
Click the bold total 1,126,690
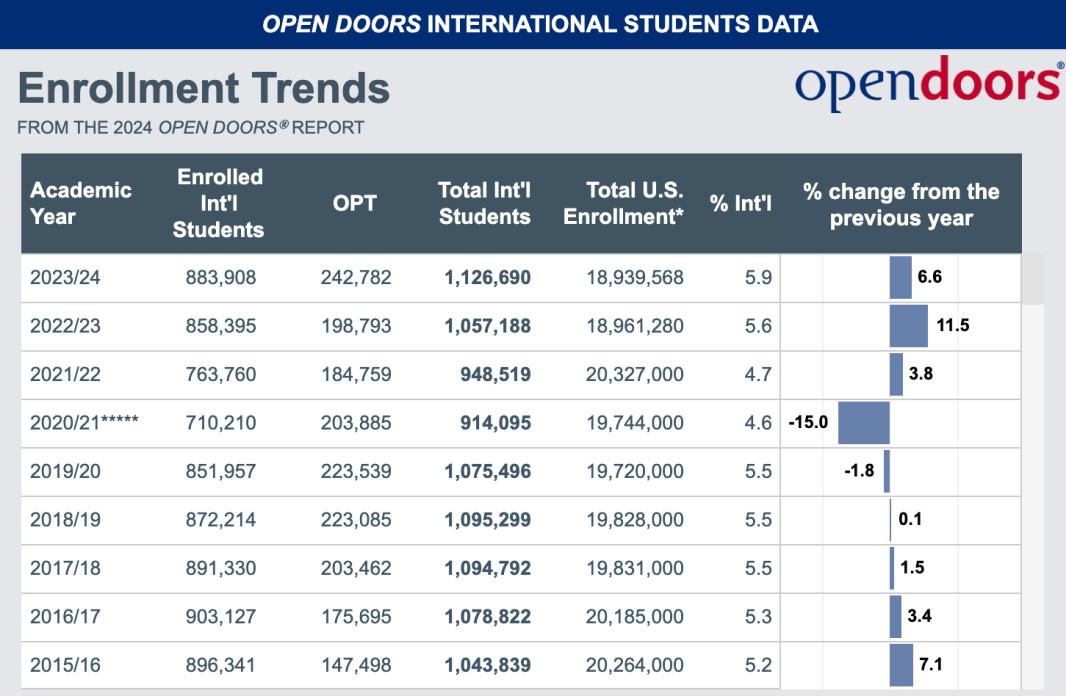487,277
